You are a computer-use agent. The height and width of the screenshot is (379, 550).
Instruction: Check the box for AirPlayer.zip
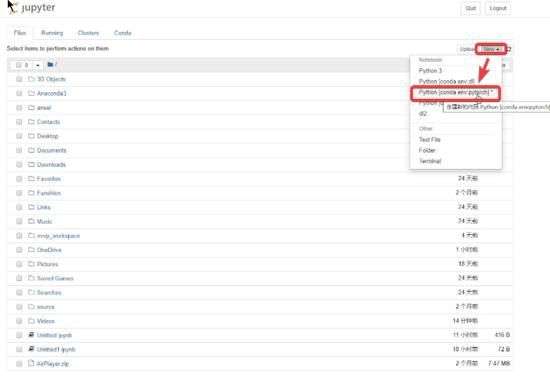[19, 364]
